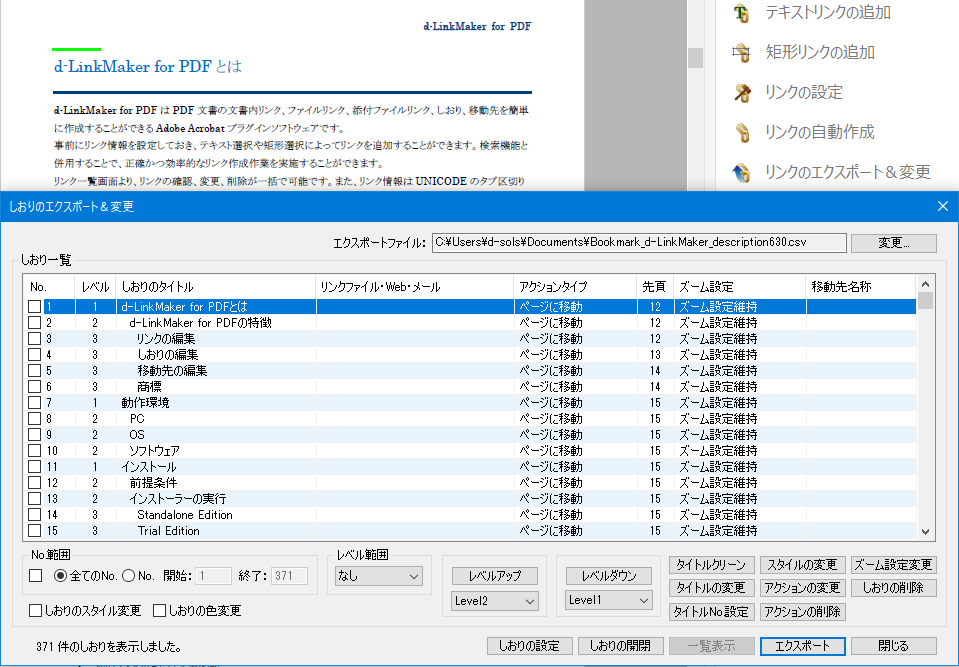Close the しおりのエクスポート＆変更 dialog
The width and height of the screenshot is (959, 667).
point(943,207)
